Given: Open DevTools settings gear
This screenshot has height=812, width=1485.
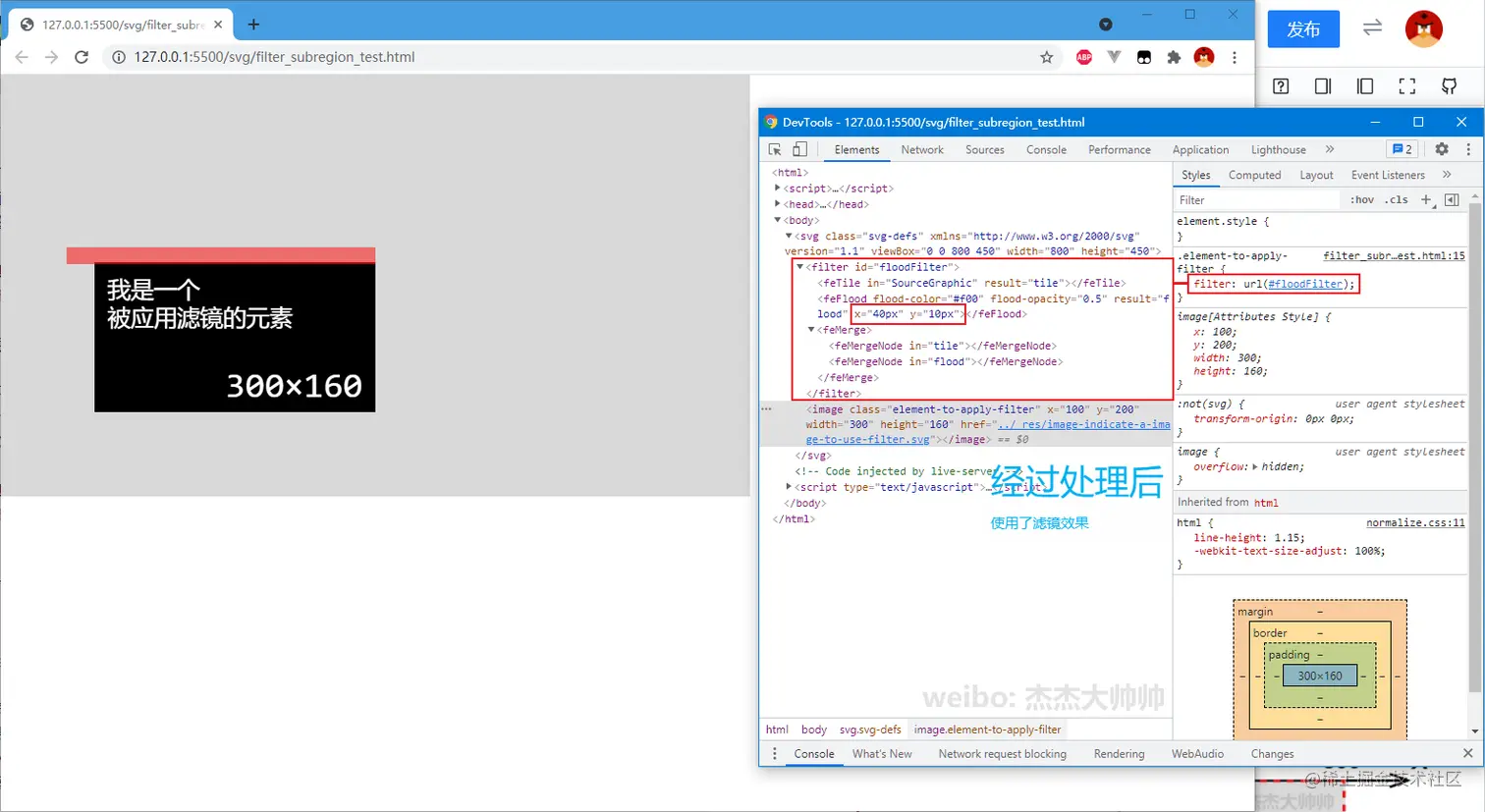Looking at the screenshot, I should tap(1442, 149).
